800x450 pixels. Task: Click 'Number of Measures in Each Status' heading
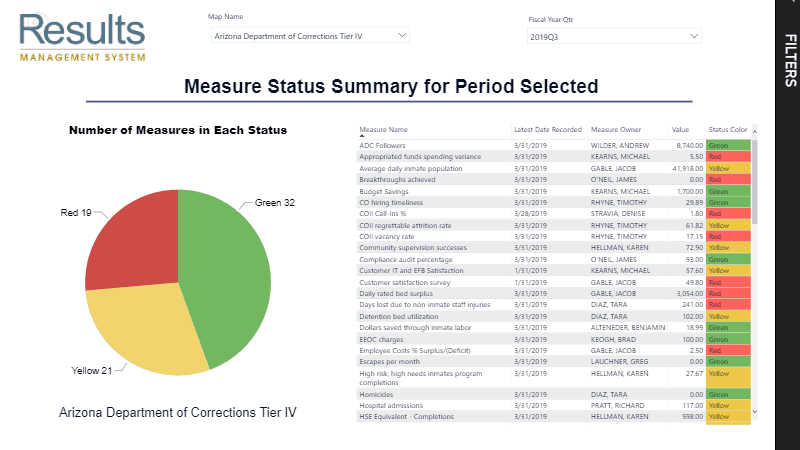[x=178, y=130]
